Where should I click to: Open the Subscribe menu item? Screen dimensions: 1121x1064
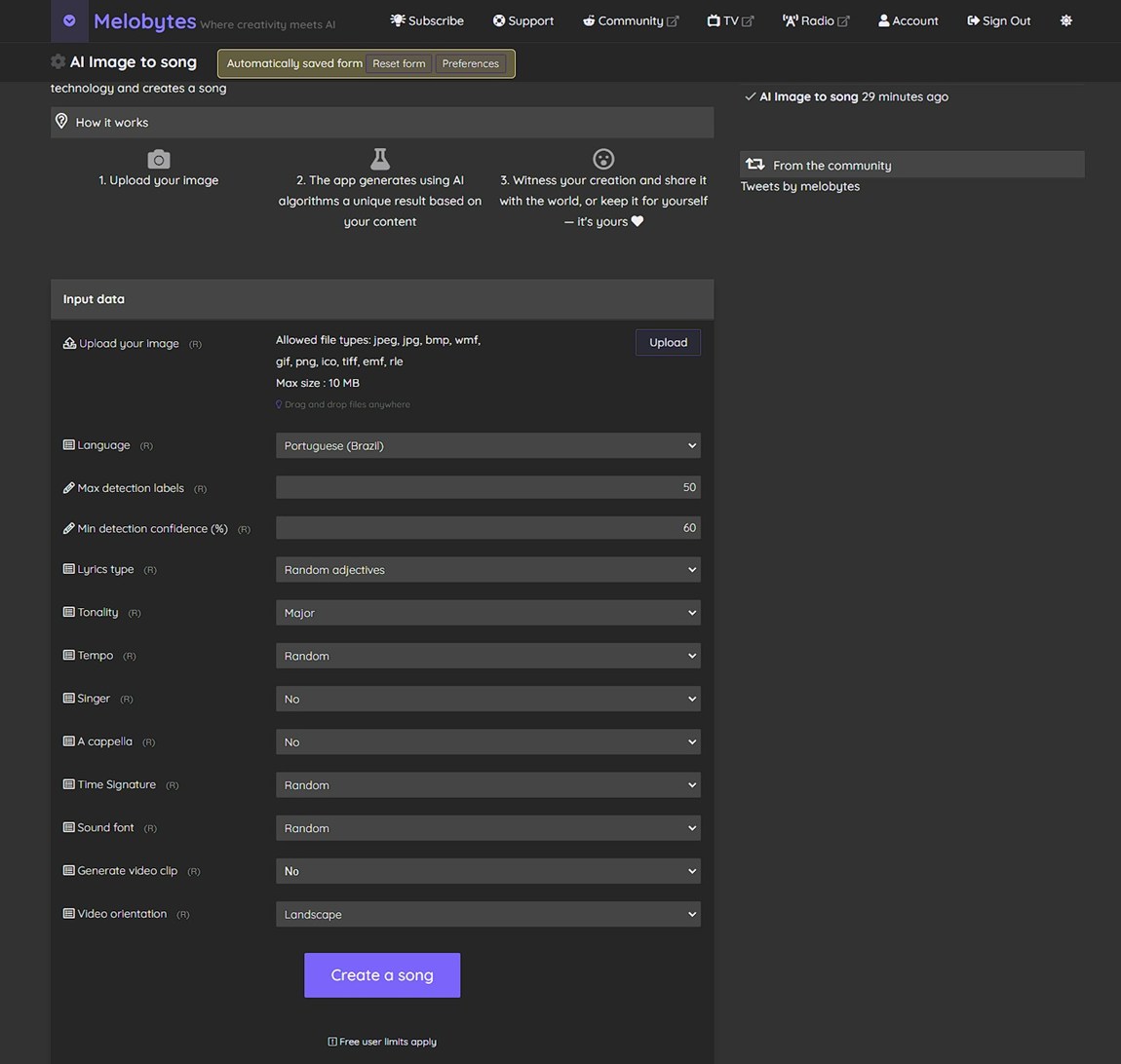427,20
